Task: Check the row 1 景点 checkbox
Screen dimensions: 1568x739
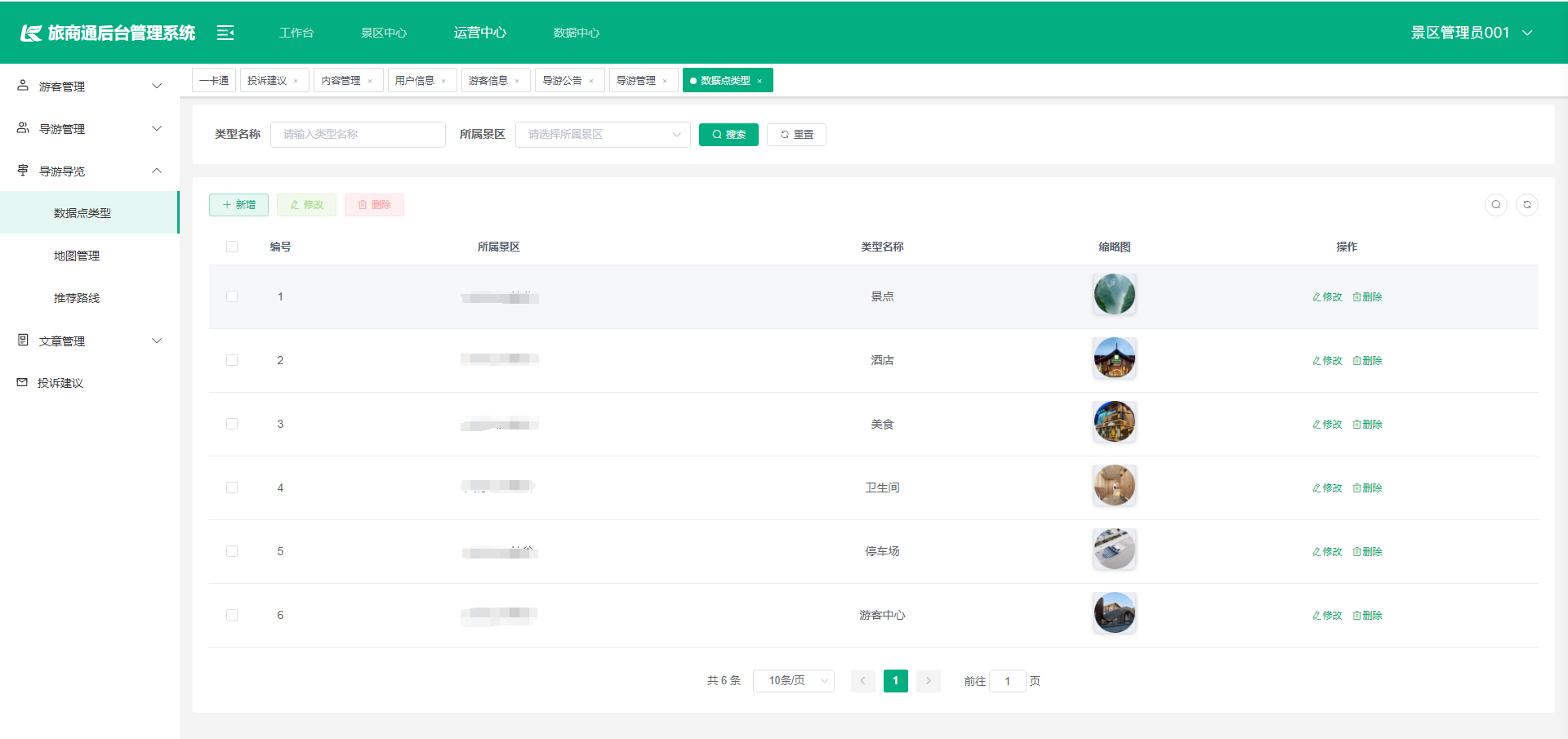Action: (x=232, y=296)
